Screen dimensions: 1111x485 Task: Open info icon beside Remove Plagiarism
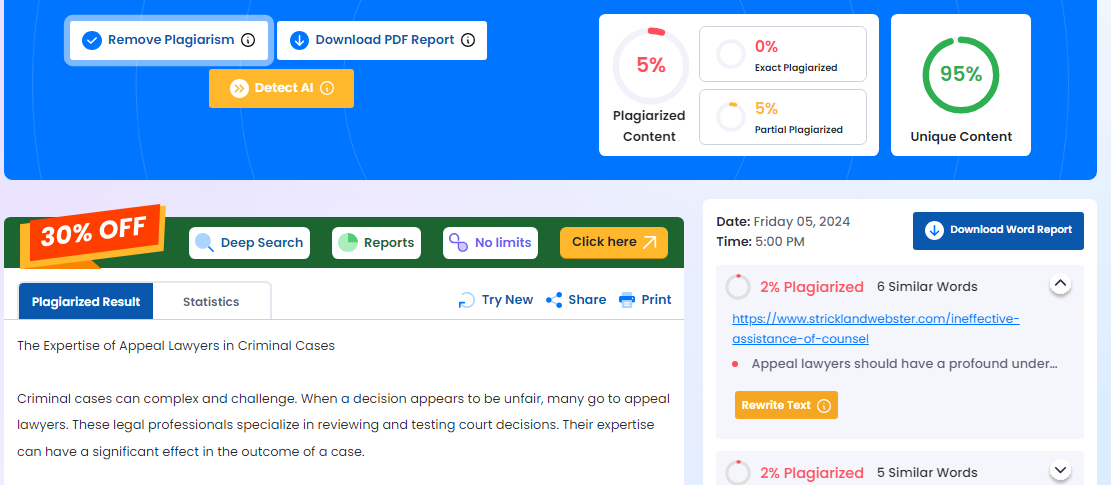tap(247, 40)
